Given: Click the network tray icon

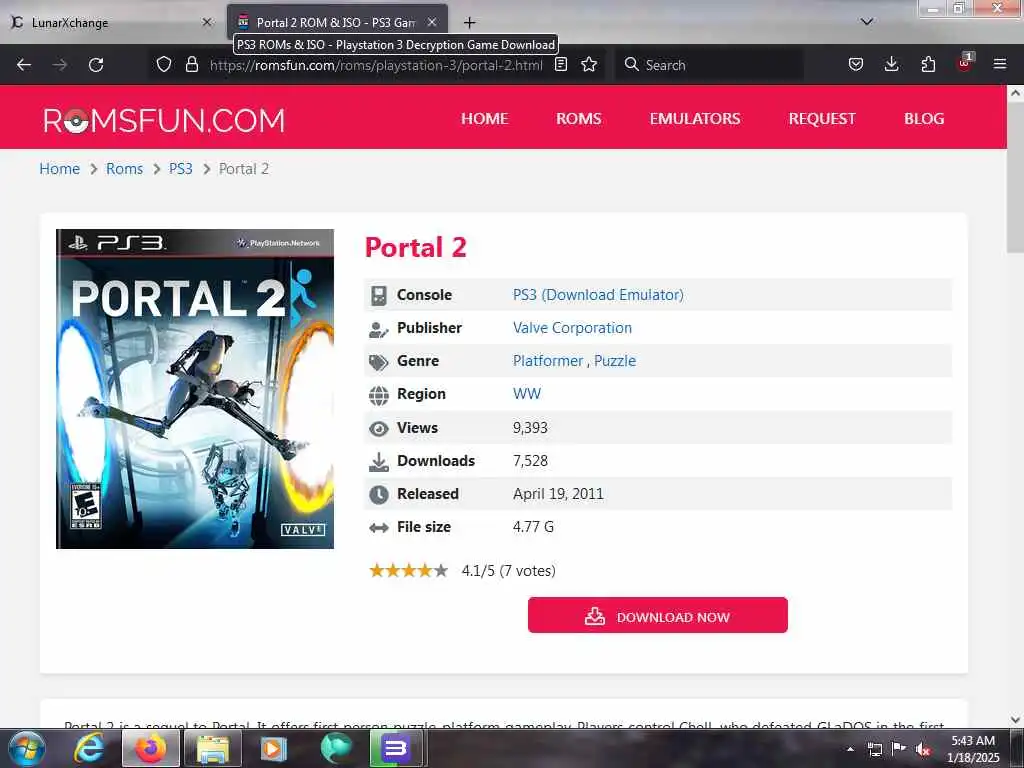Looking at the screenshot, I should 874,749.
